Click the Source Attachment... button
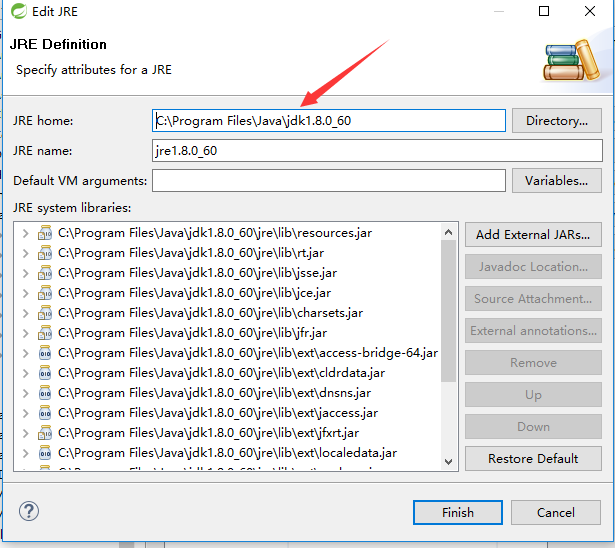This screenshot has height=548, width=615. (533, 299)
